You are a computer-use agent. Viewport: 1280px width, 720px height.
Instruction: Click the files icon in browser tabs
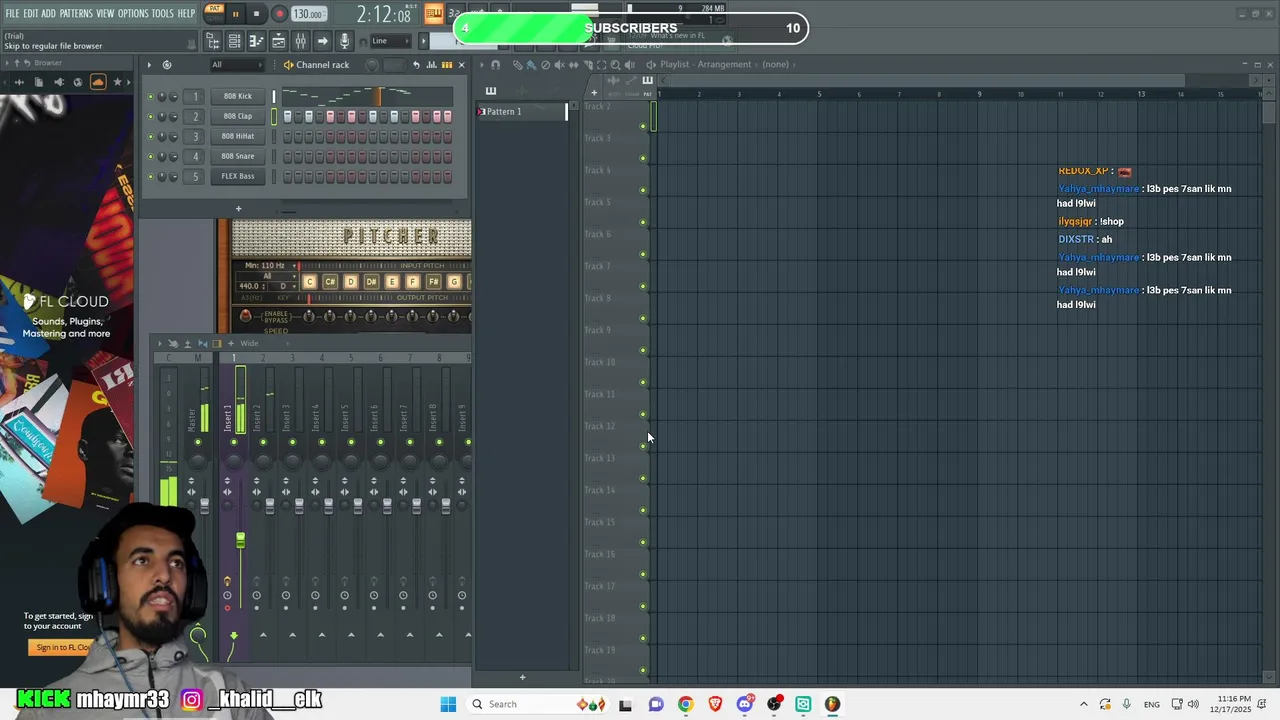39,82
